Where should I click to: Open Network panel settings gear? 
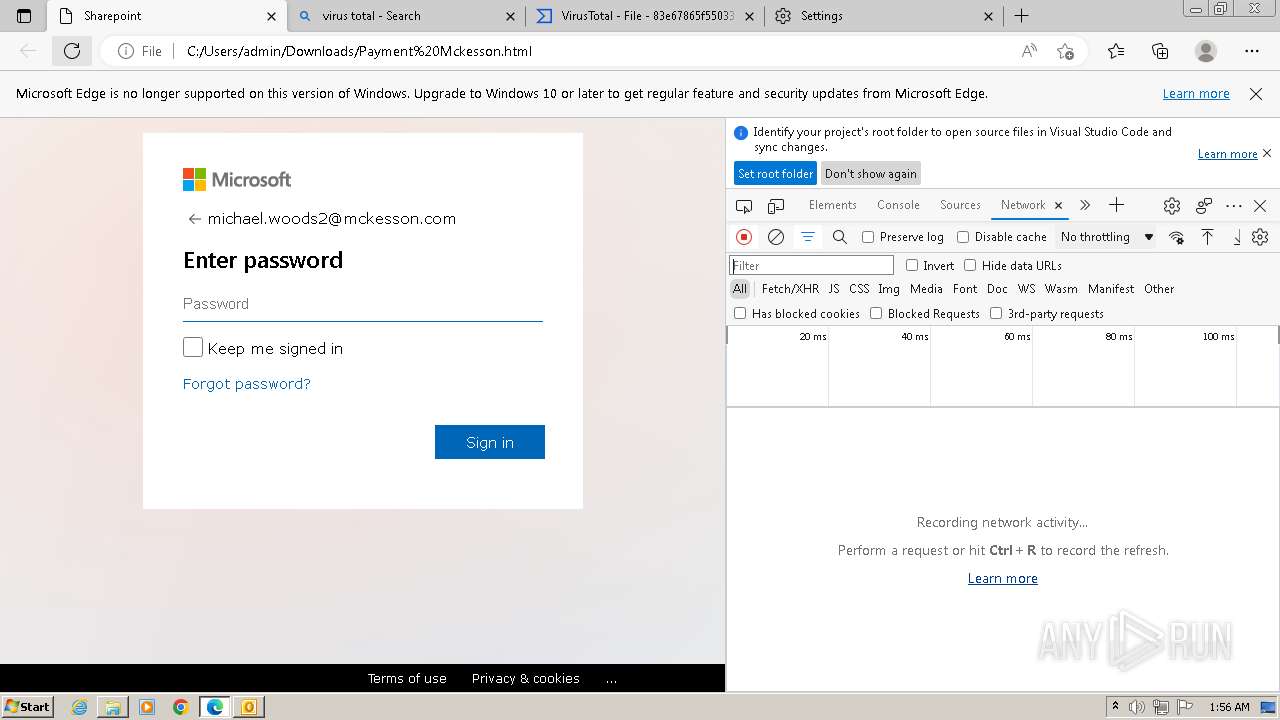(1260, 237)
